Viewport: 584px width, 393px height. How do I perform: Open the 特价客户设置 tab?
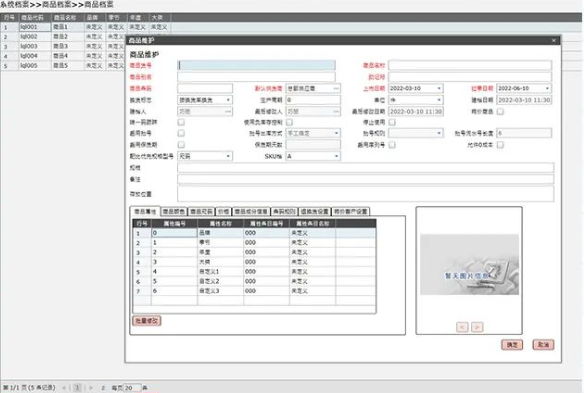[350, 212]
